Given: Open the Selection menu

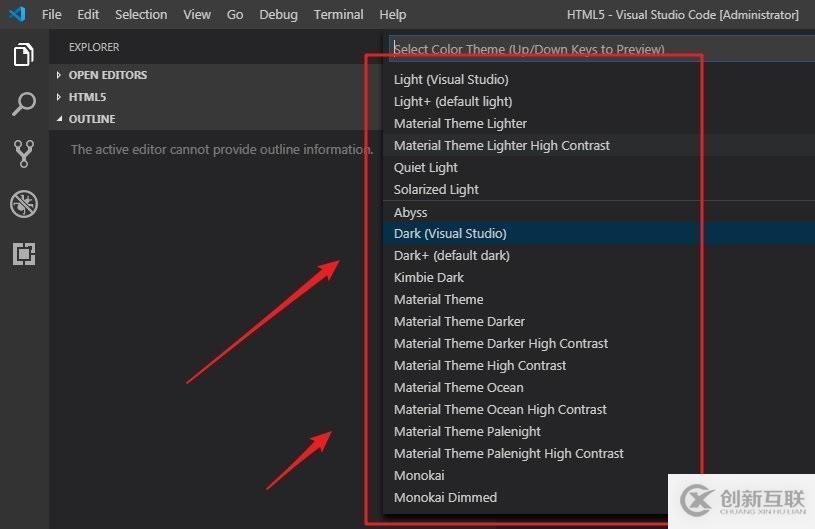Looking at the screenshot, I should [141, 15].
